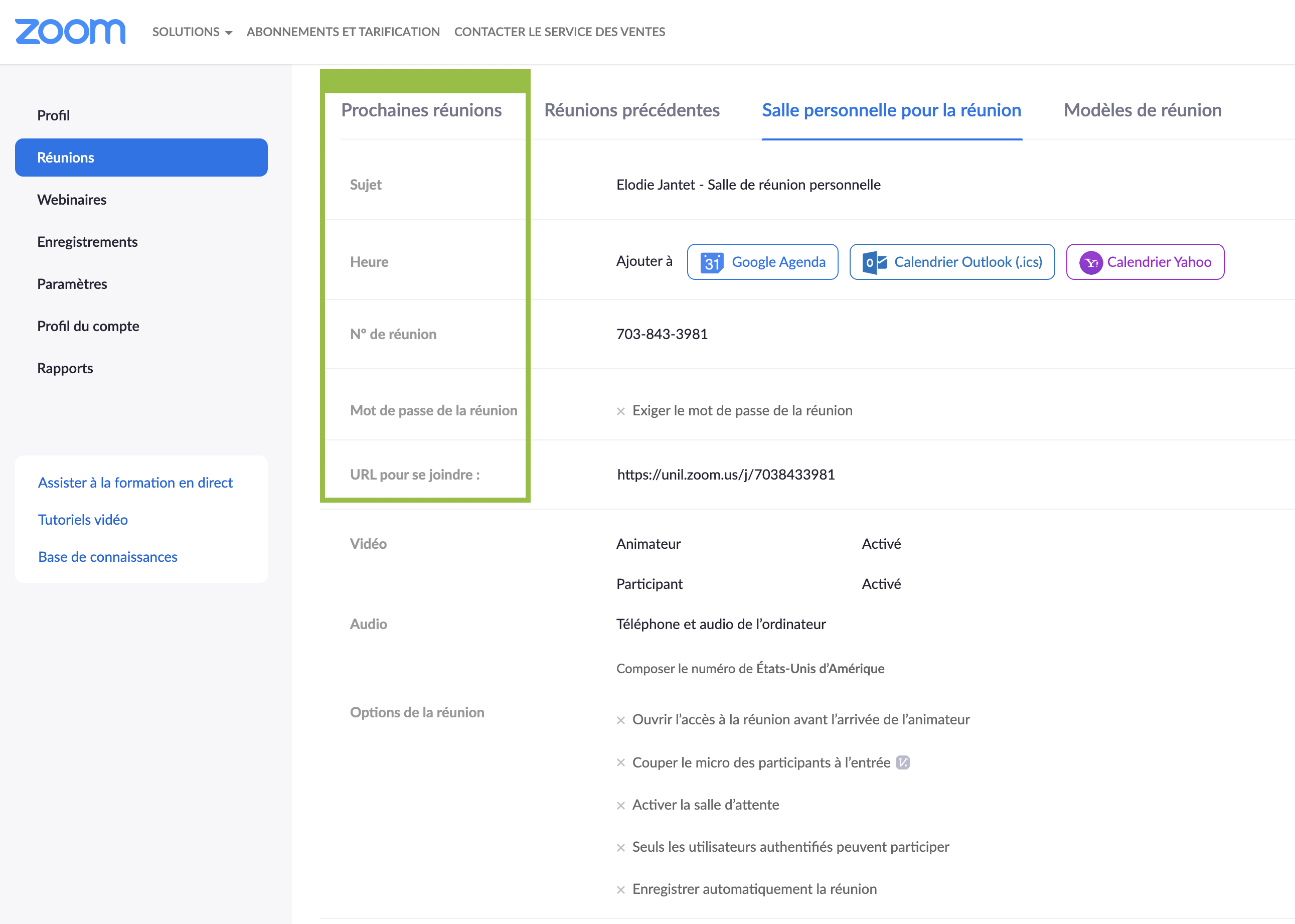Click the personal meeting join URL
The image size is (1295, 924).
click(726, 475)
